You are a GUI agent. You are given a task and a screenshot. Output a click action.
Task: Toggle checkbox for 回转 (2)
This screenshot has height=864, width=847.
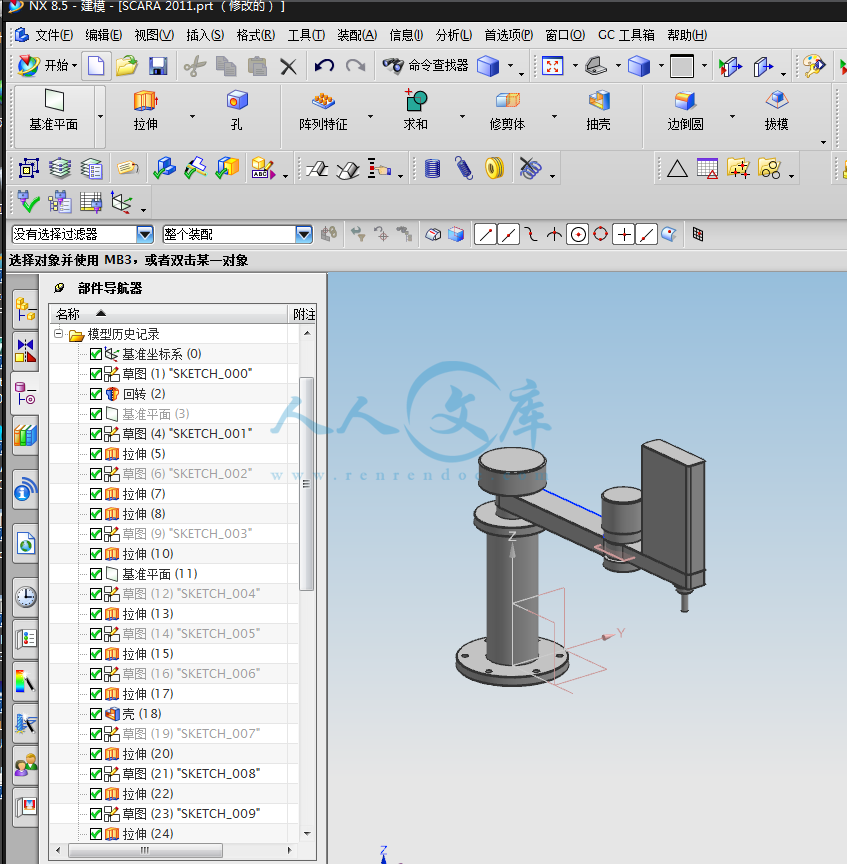(x=96, y=394)
